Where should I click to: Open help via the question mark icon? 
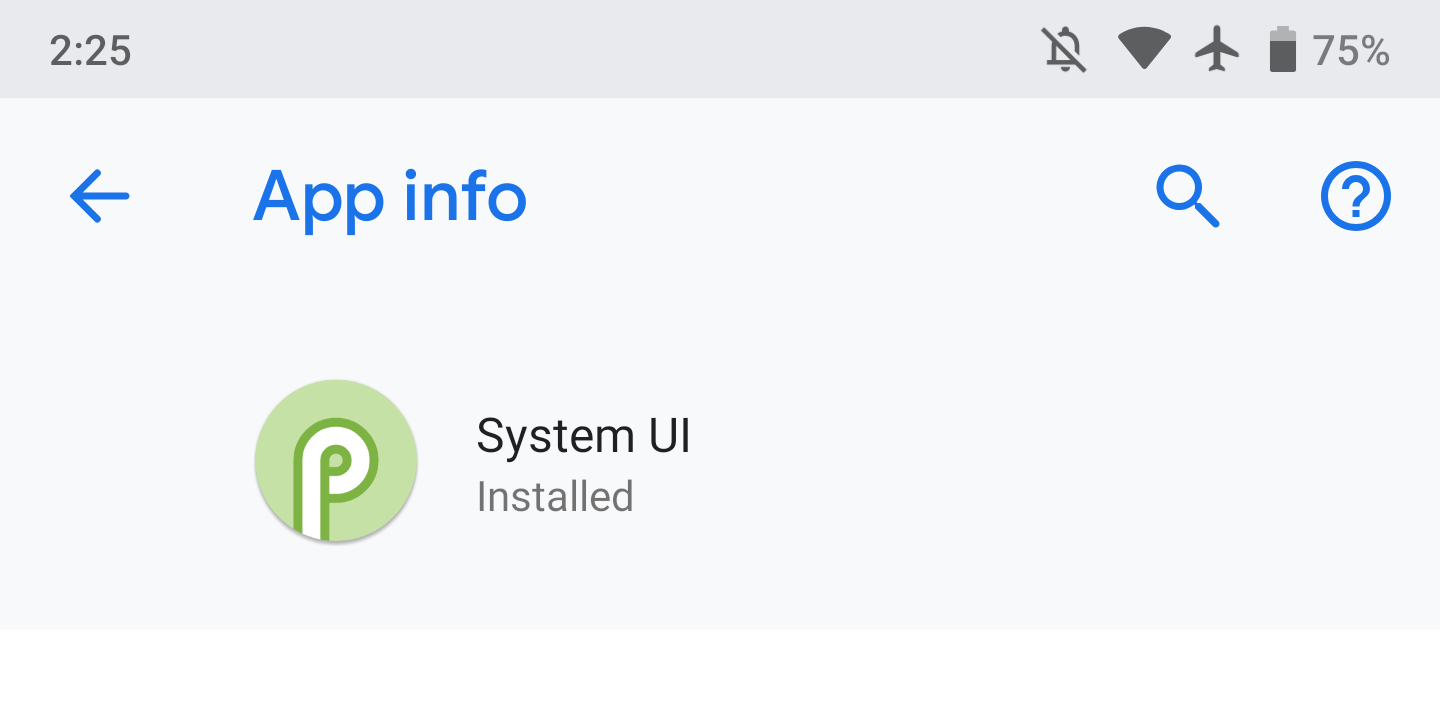[1355, 196]
